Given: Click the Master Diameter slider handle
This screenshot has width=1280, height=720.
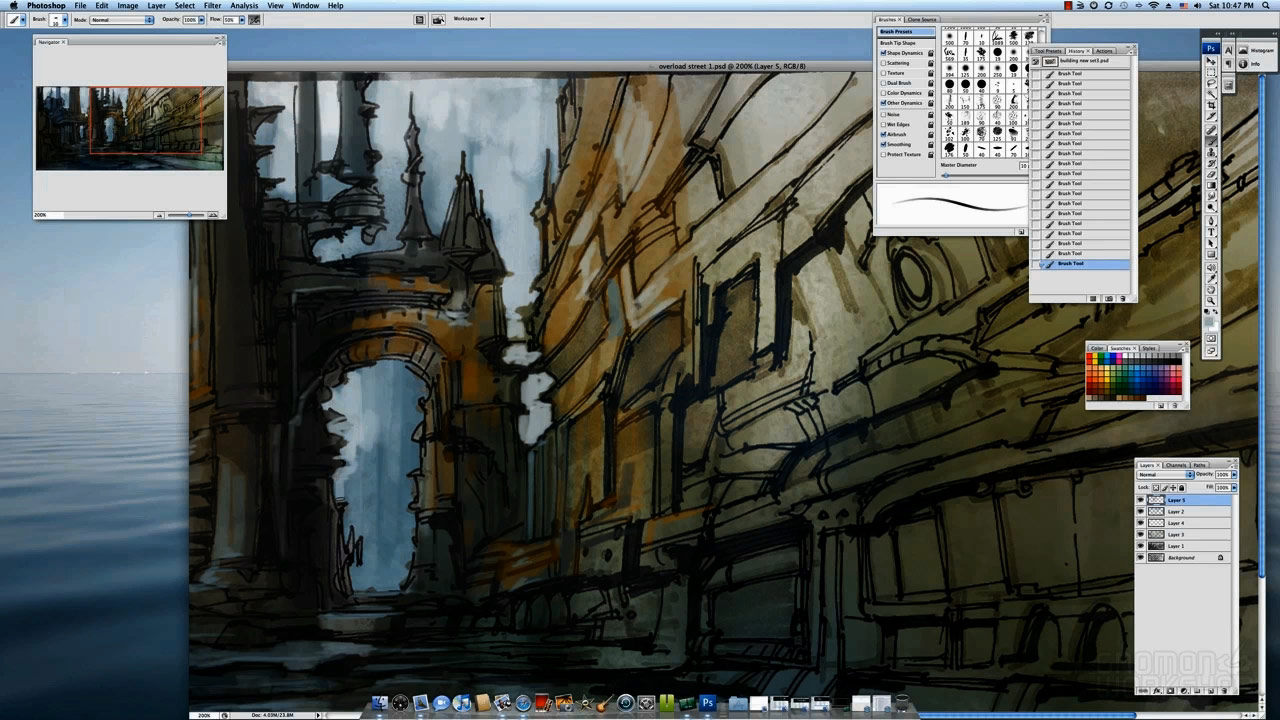Looking at the screenshot, I should pos(945,176).
